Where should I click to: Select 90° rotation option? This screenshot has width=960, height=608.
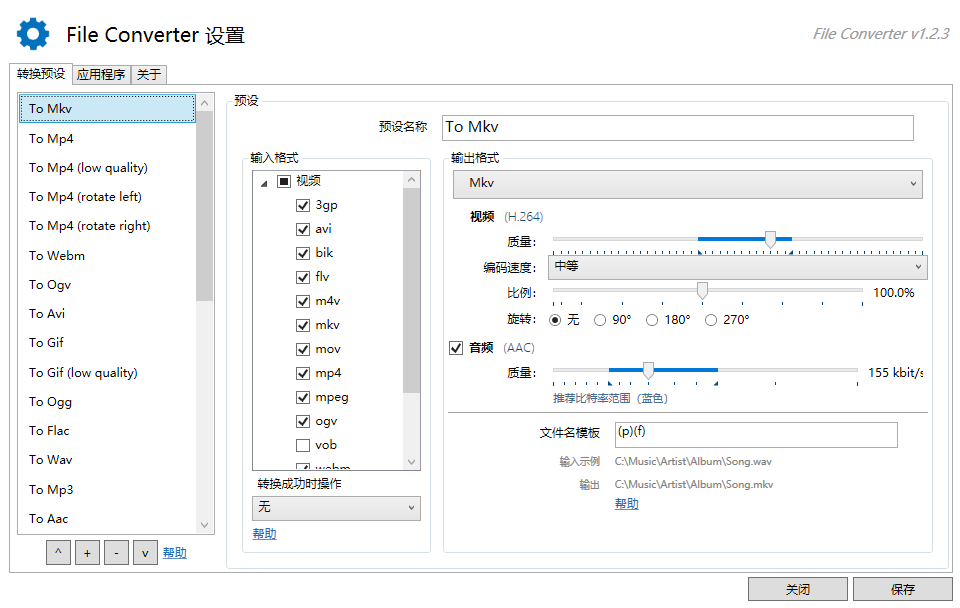[x=600, y=320]
